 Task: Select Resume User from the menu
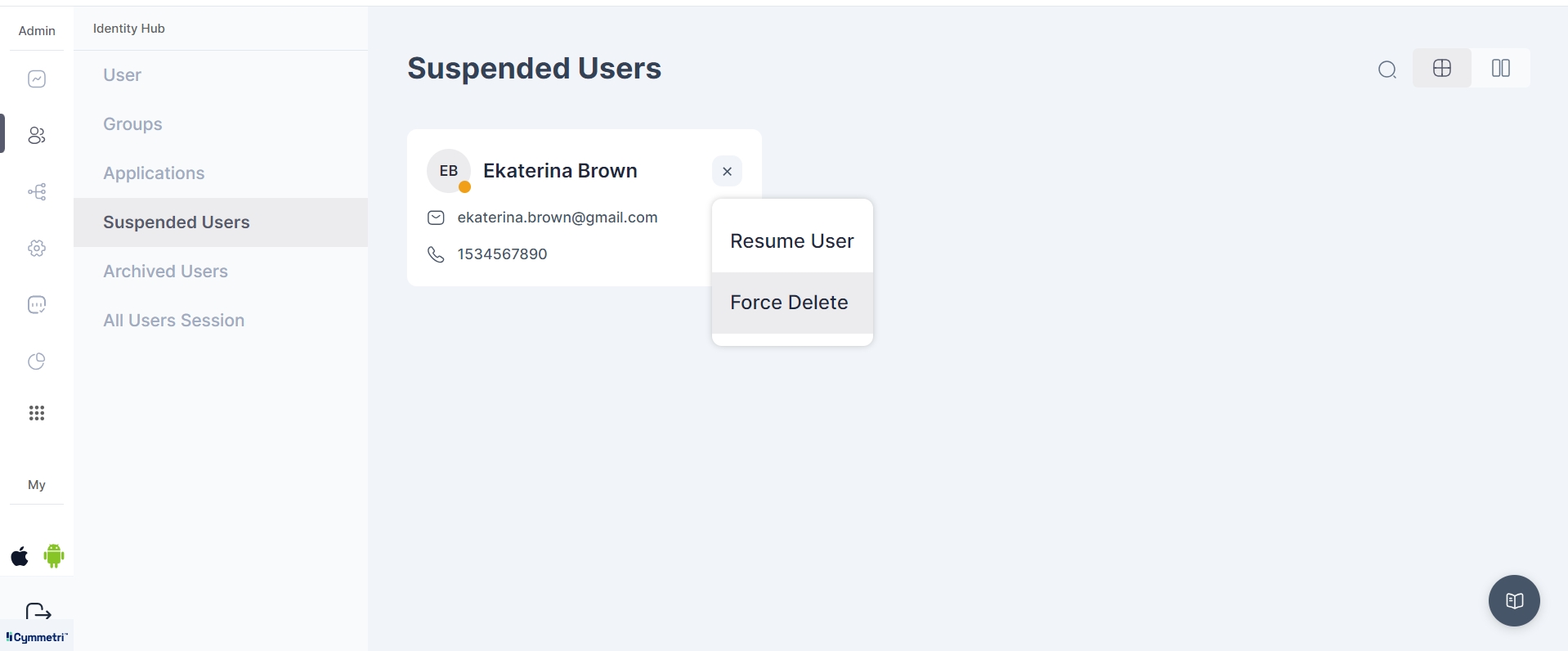(x=791, y=241)
